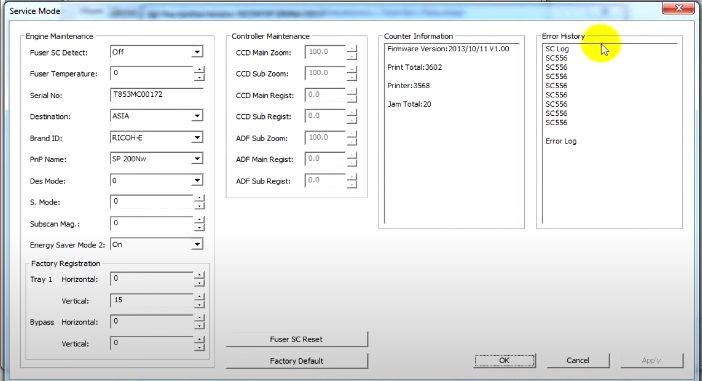Click the Serial No field T853MC00172

click(156, 95)
